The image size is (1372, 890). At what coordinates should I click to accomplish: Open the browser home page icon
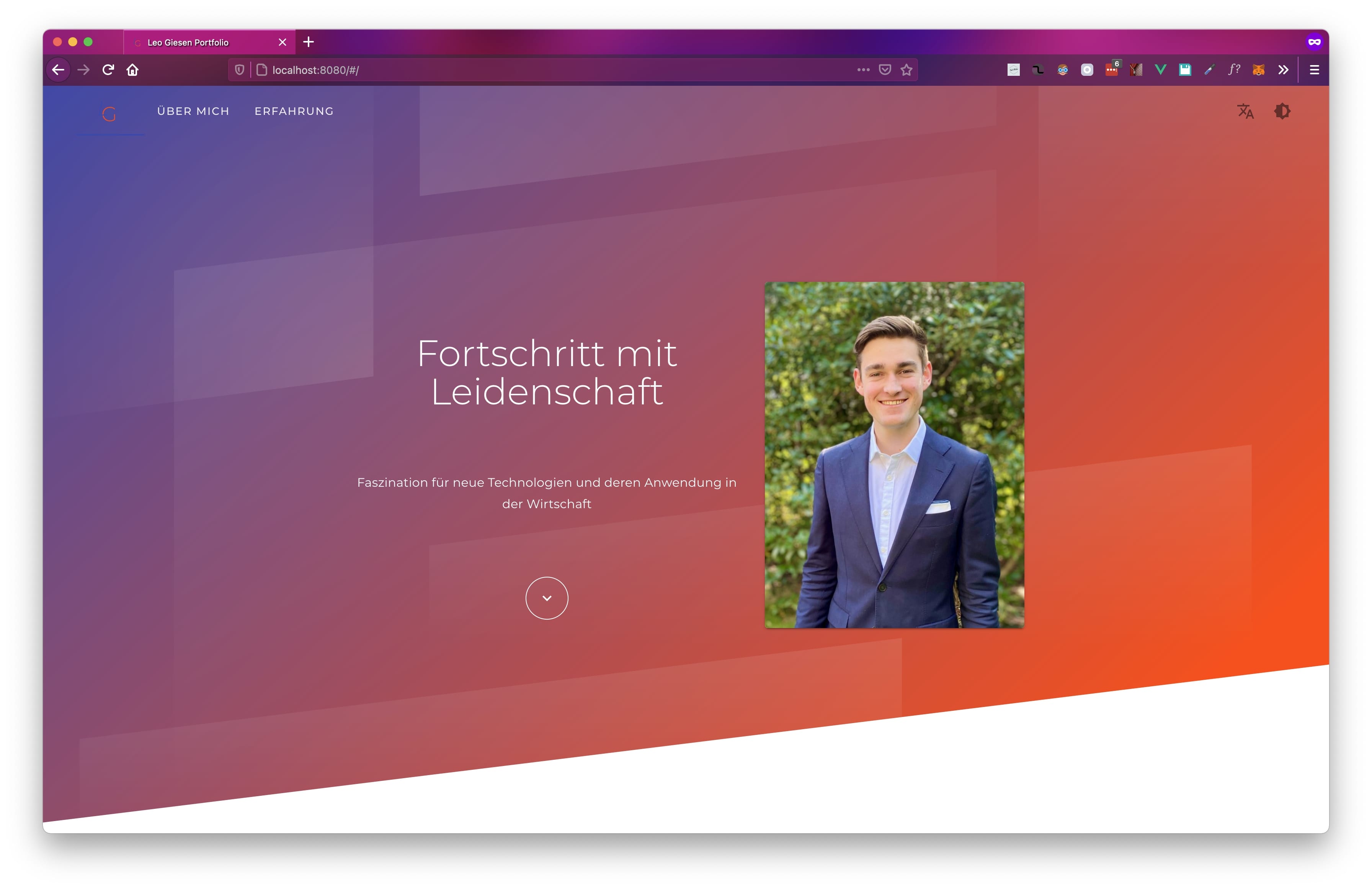pos(132,70)
